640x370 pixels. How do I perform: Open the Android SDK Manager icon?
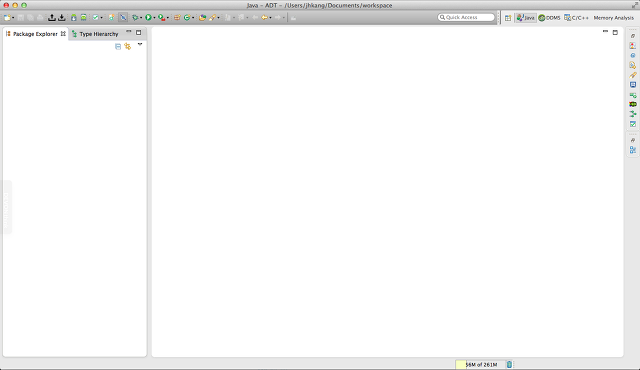click(73, 18)
